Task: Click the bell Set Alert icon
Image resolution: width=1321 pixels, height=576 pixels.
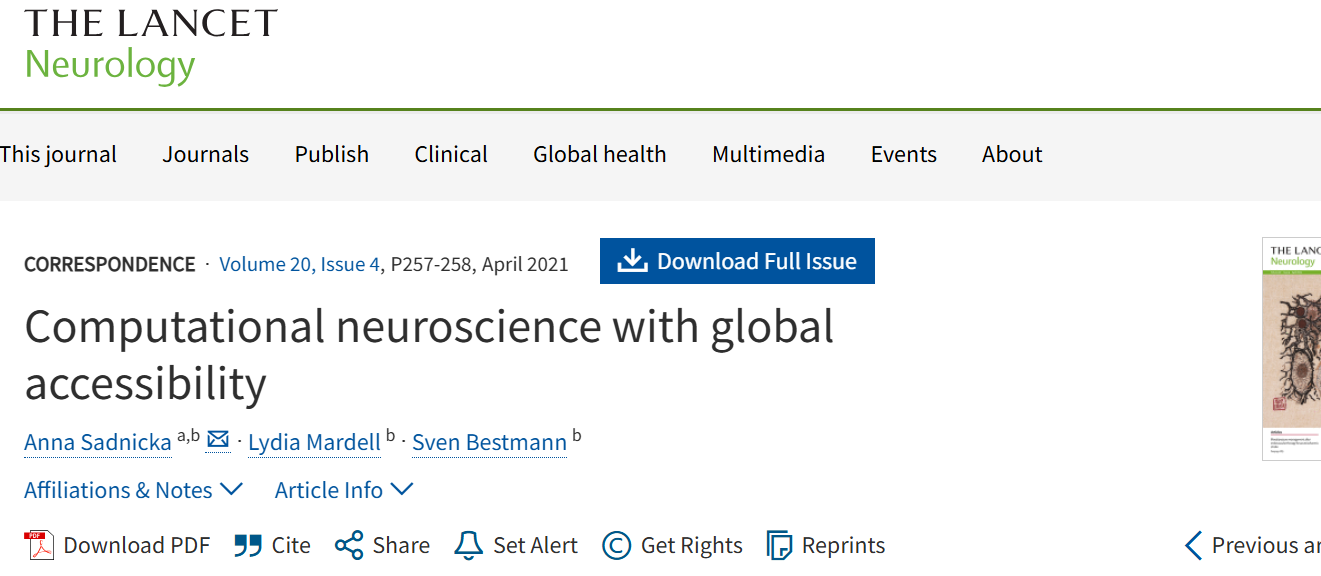Action: pyautogui.click(x=468, y=546)
